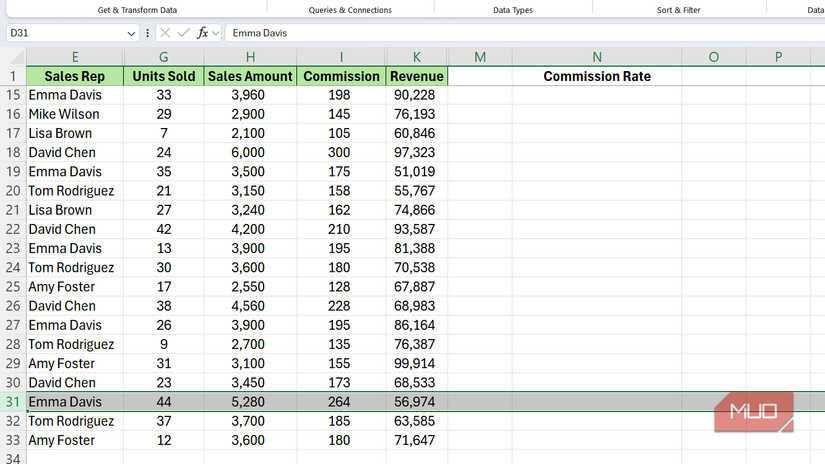Select column K header
825x464 pixels.
417,57
